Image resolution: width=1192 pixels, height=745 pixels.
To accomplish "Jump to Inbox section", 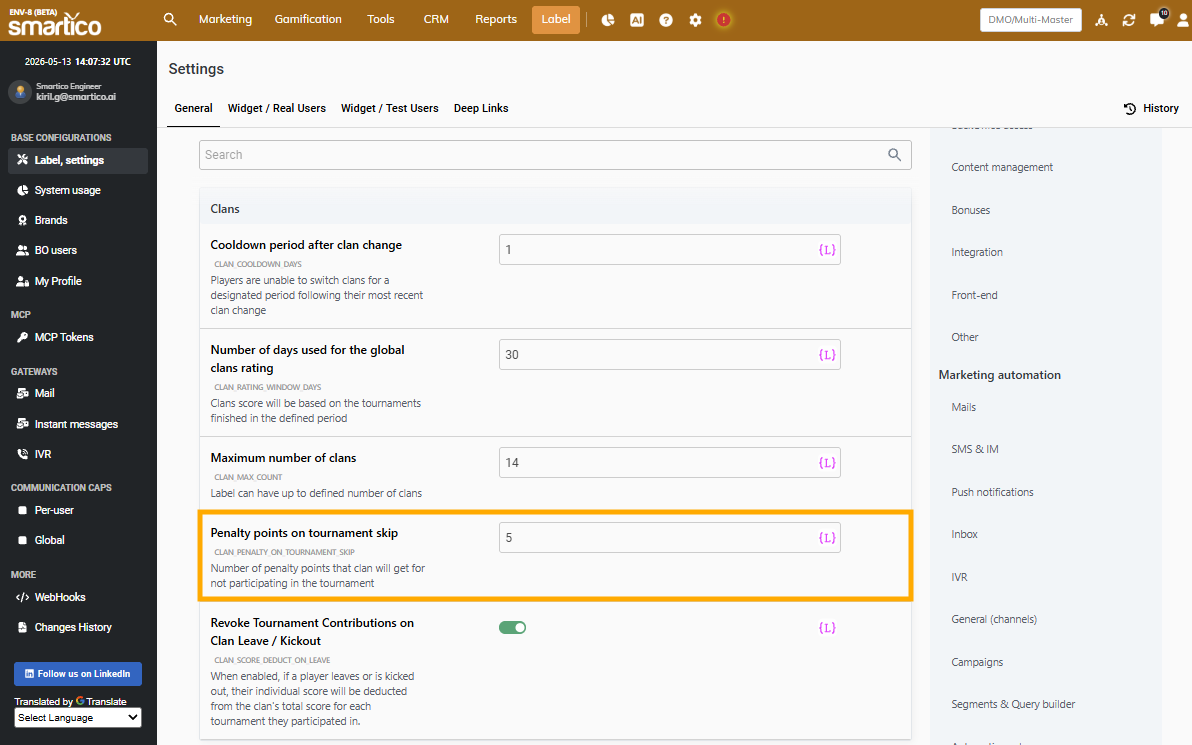I will tap(964, 534).
